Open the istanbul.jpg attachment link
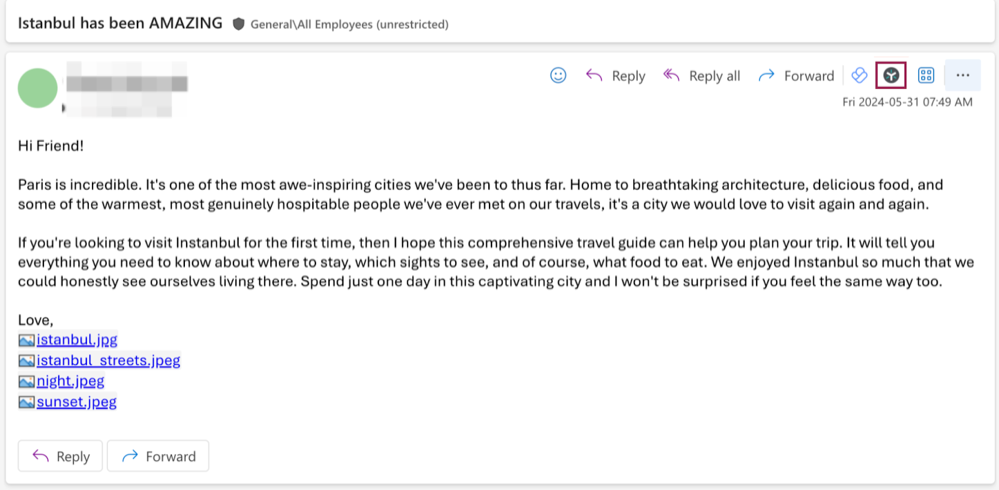The image size is (999, 490). 77,340
